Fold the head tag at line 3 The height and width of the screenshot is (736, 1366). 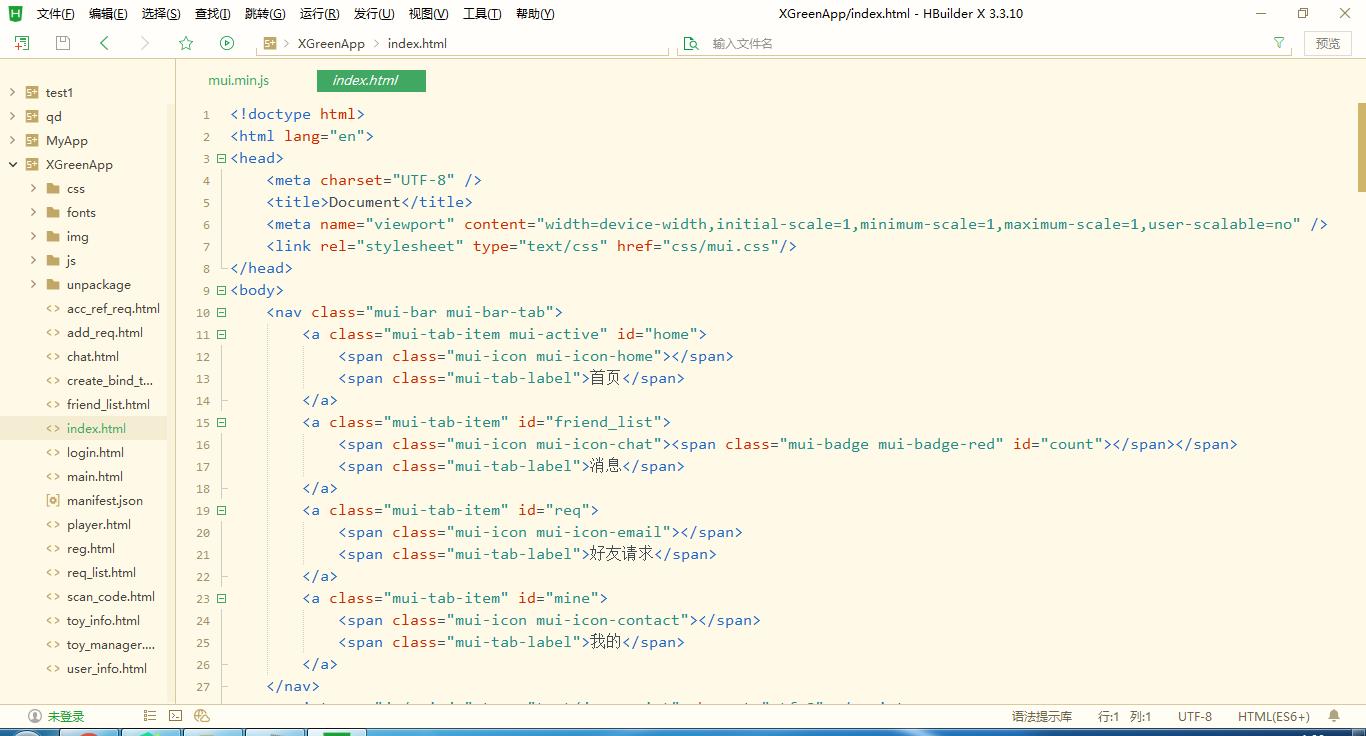[x=221, y=158]
